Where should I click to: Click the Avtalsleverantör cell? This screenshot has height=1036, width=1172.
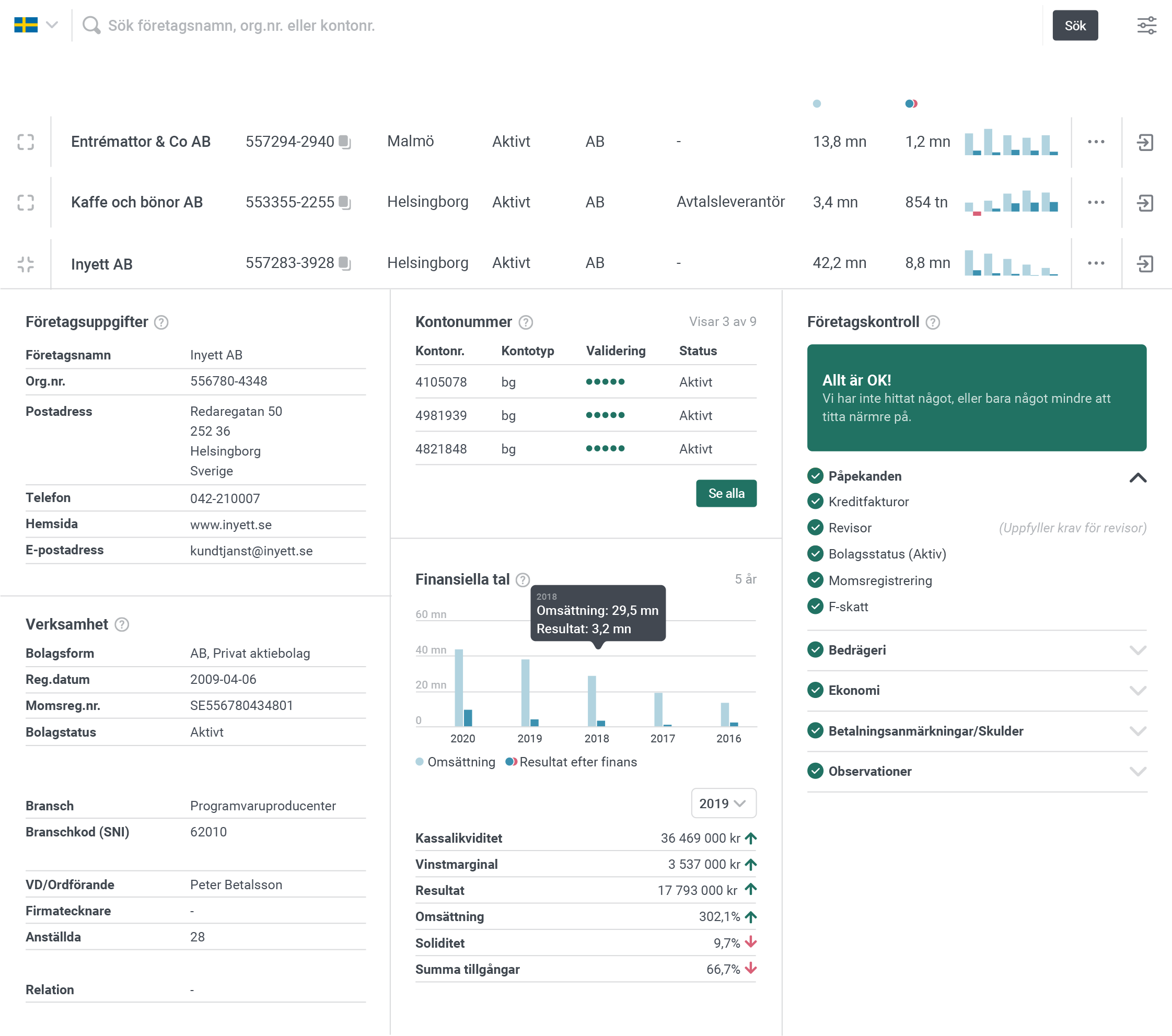click(730, 202)
